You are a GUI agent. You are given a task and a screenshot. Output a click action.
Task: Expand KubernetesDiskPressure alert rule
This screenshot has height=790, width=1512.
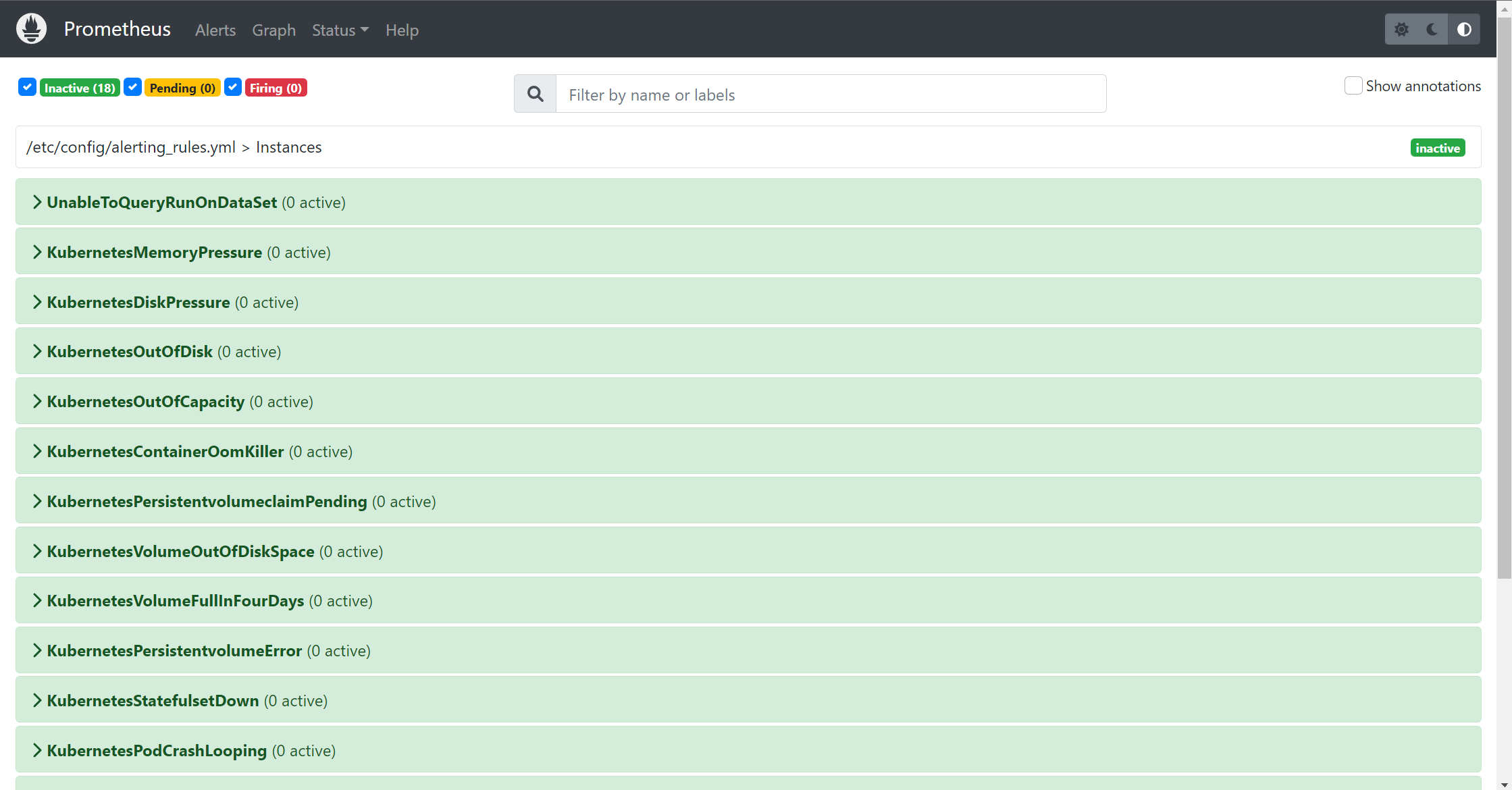pos(748,302)
